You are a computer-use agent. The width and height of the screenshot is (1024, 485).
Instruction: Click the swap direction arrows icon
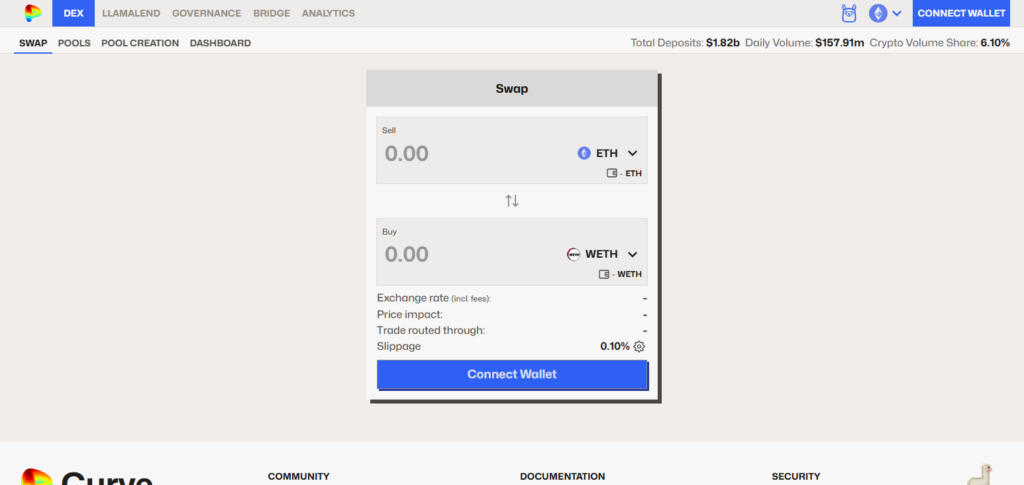[512, 201]
